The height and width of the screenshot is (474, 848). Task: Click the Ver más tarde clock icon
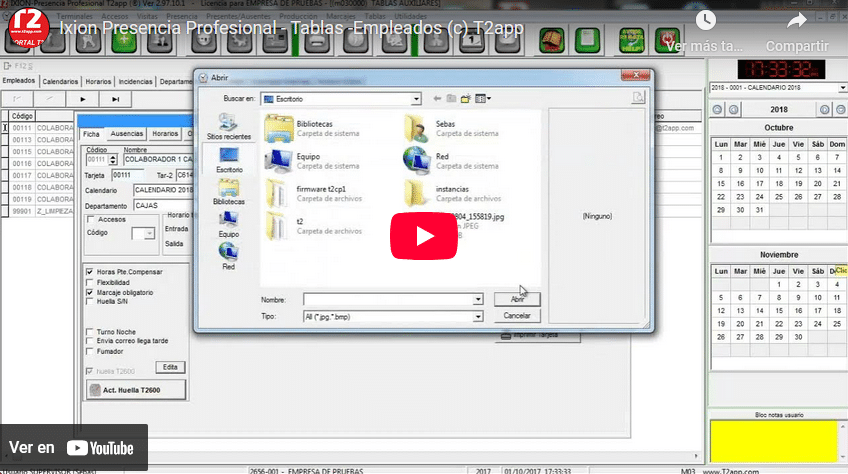pyautogui.click(x=705, y=21)
